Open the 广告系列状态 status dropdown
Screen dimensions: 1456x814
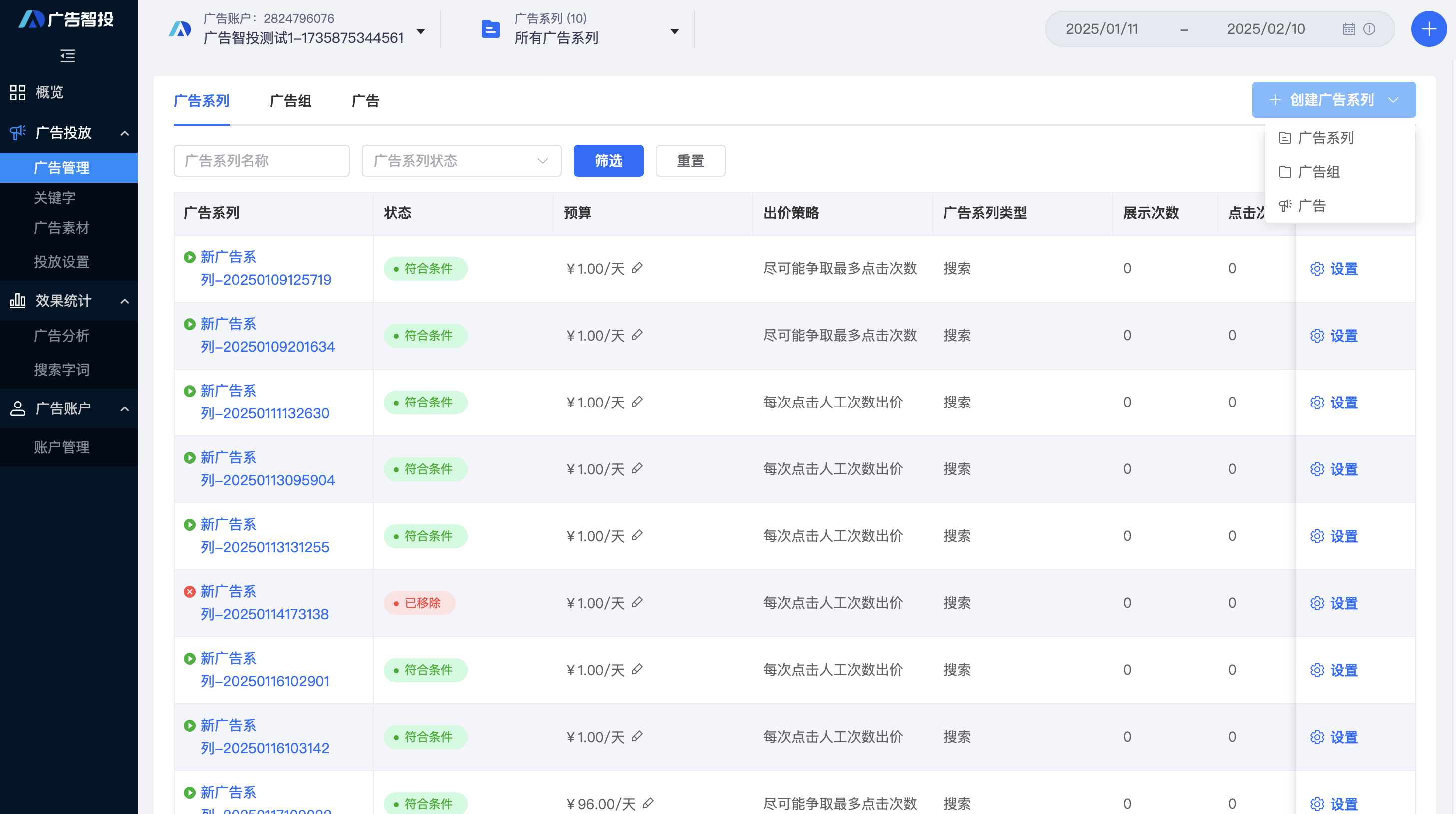tap(461, 160)
